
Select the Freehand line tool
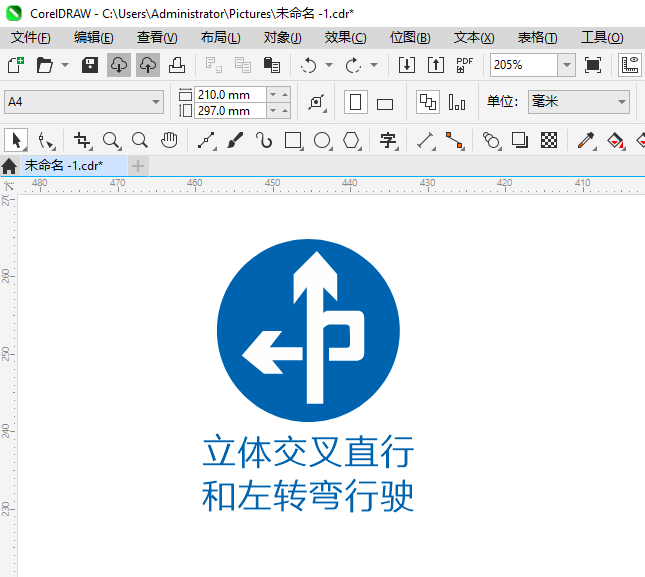(206, 141)
